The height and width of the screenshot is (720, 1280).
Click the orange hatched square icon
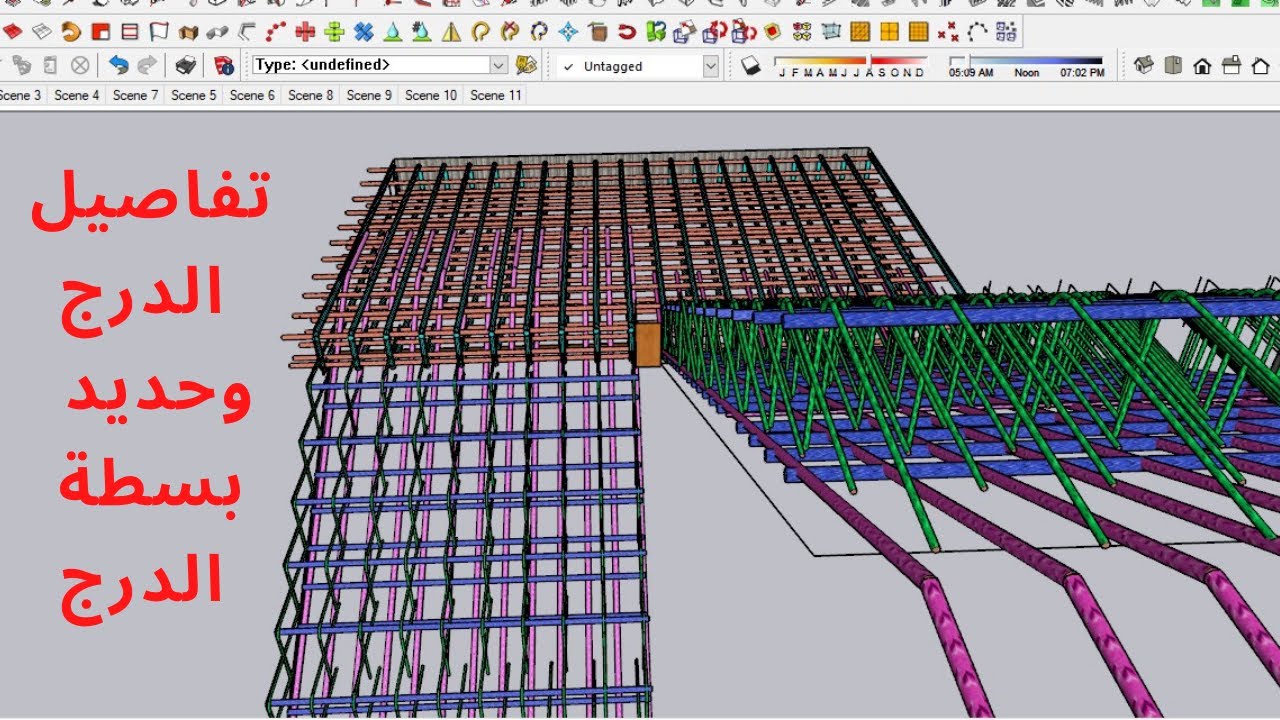(x=860, y=32)
